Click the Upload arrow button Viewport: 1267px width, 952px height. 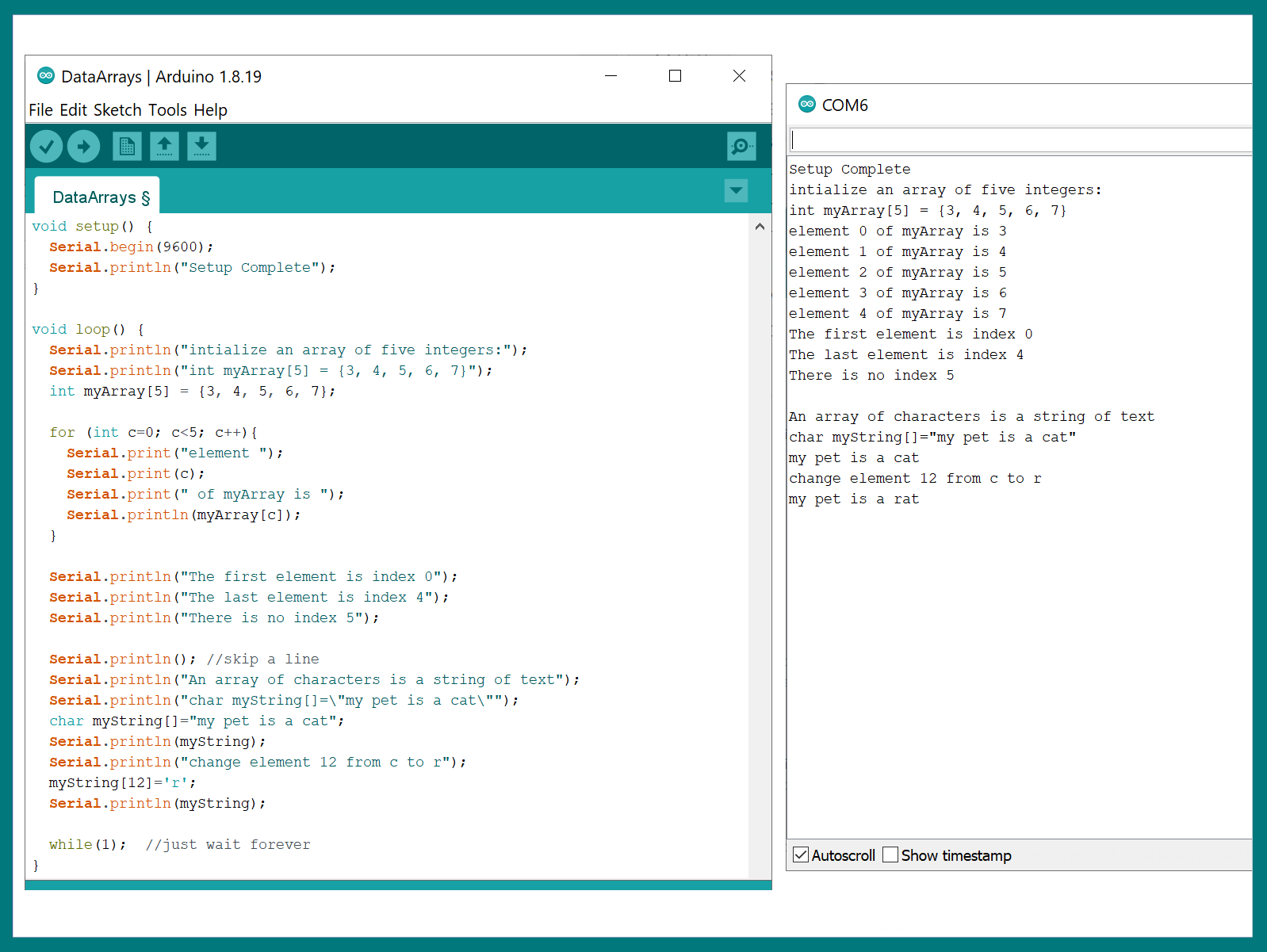click(84, 146)
